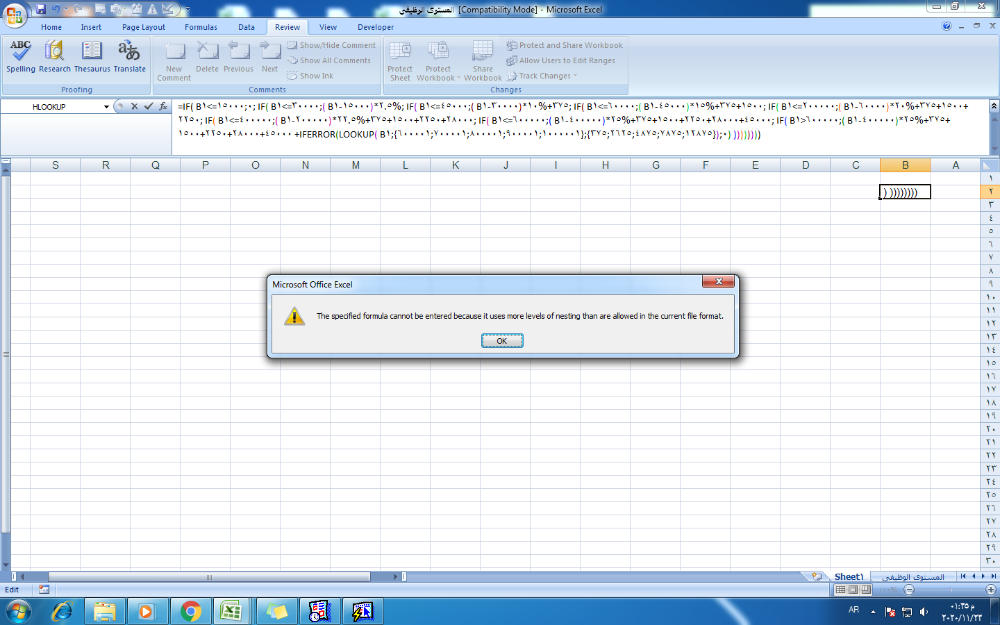Switch to the Formulas tab
Screen dimensions: 1000x625
pos(201,27)
